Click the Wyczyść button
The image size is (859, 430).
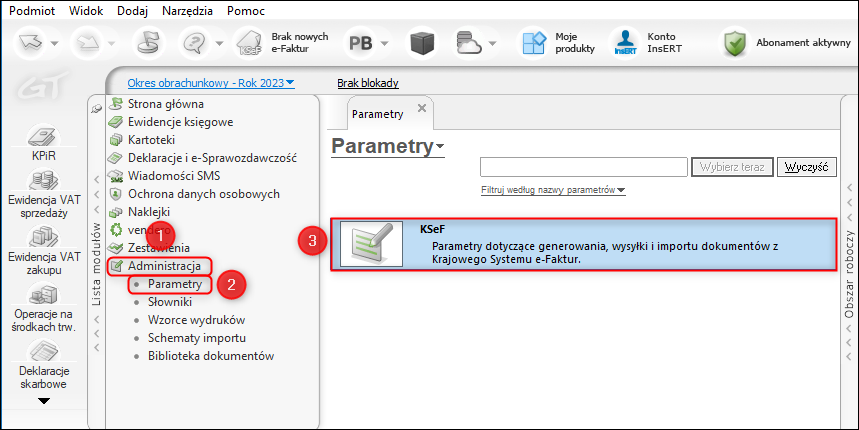806,167
